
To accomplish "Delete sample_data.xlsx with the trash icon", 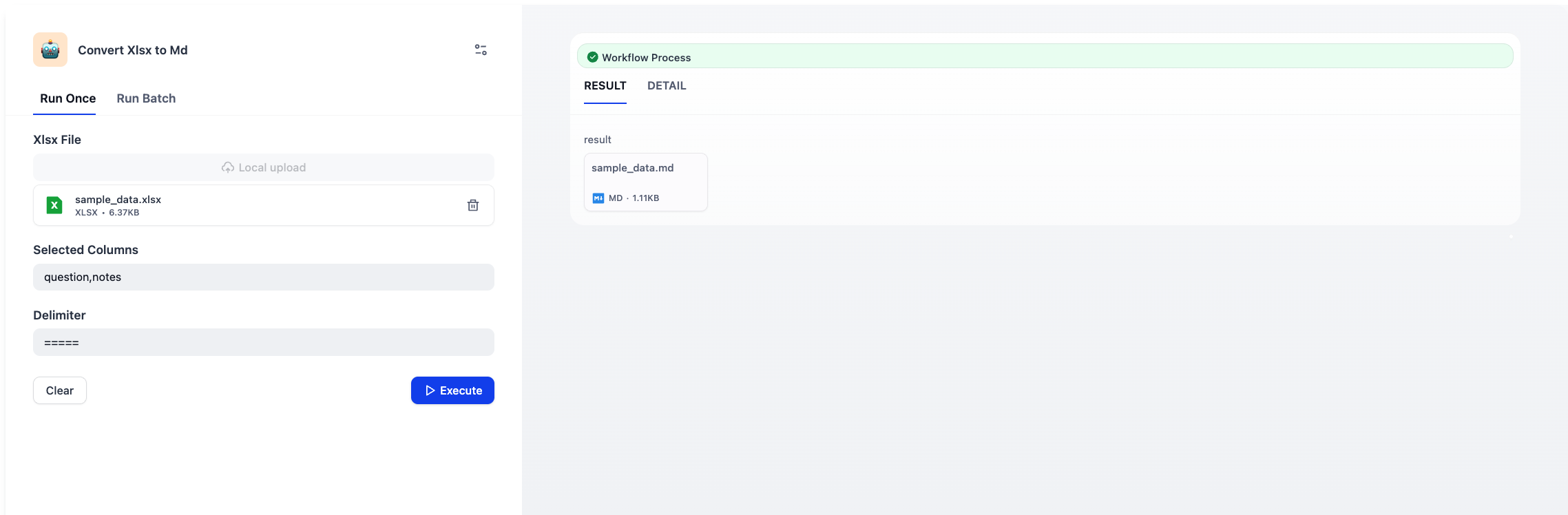I will (x=473, y=205).
